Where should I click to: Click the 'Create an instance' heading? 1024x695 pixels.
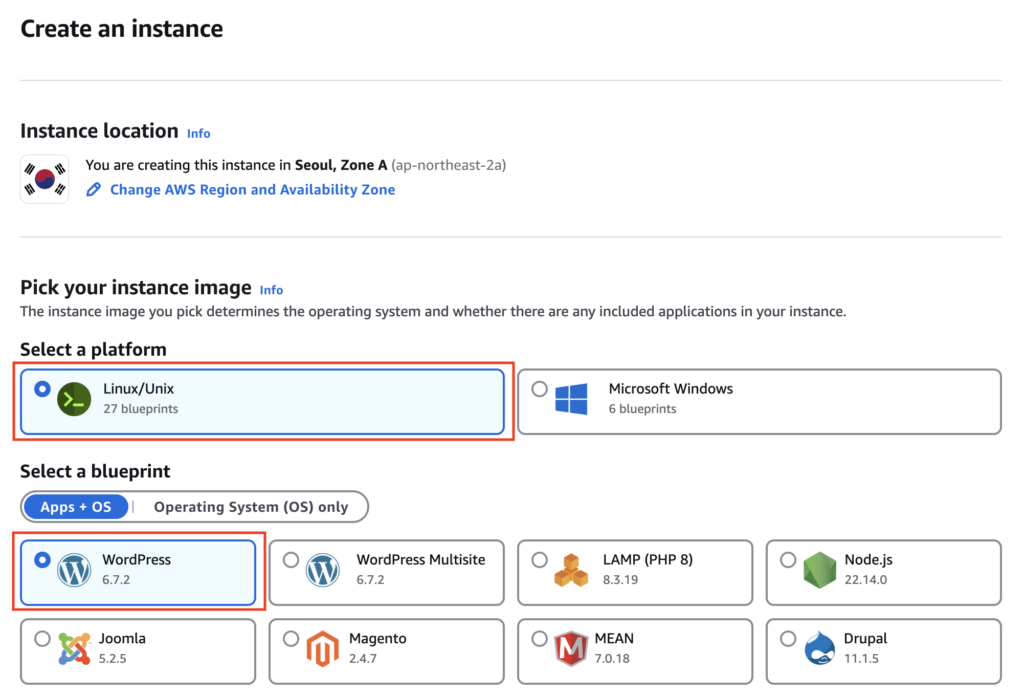tap(121, 29)
